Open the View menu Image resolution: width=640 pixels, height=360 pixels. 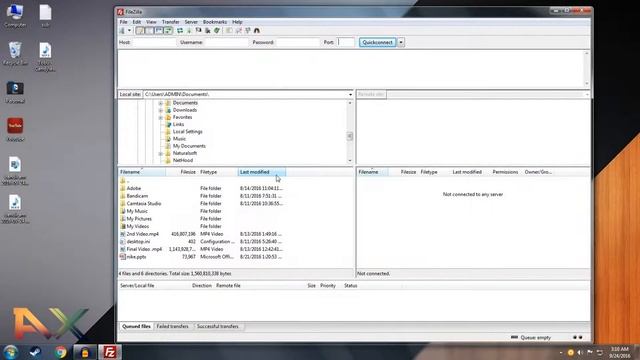pos(151,22)
